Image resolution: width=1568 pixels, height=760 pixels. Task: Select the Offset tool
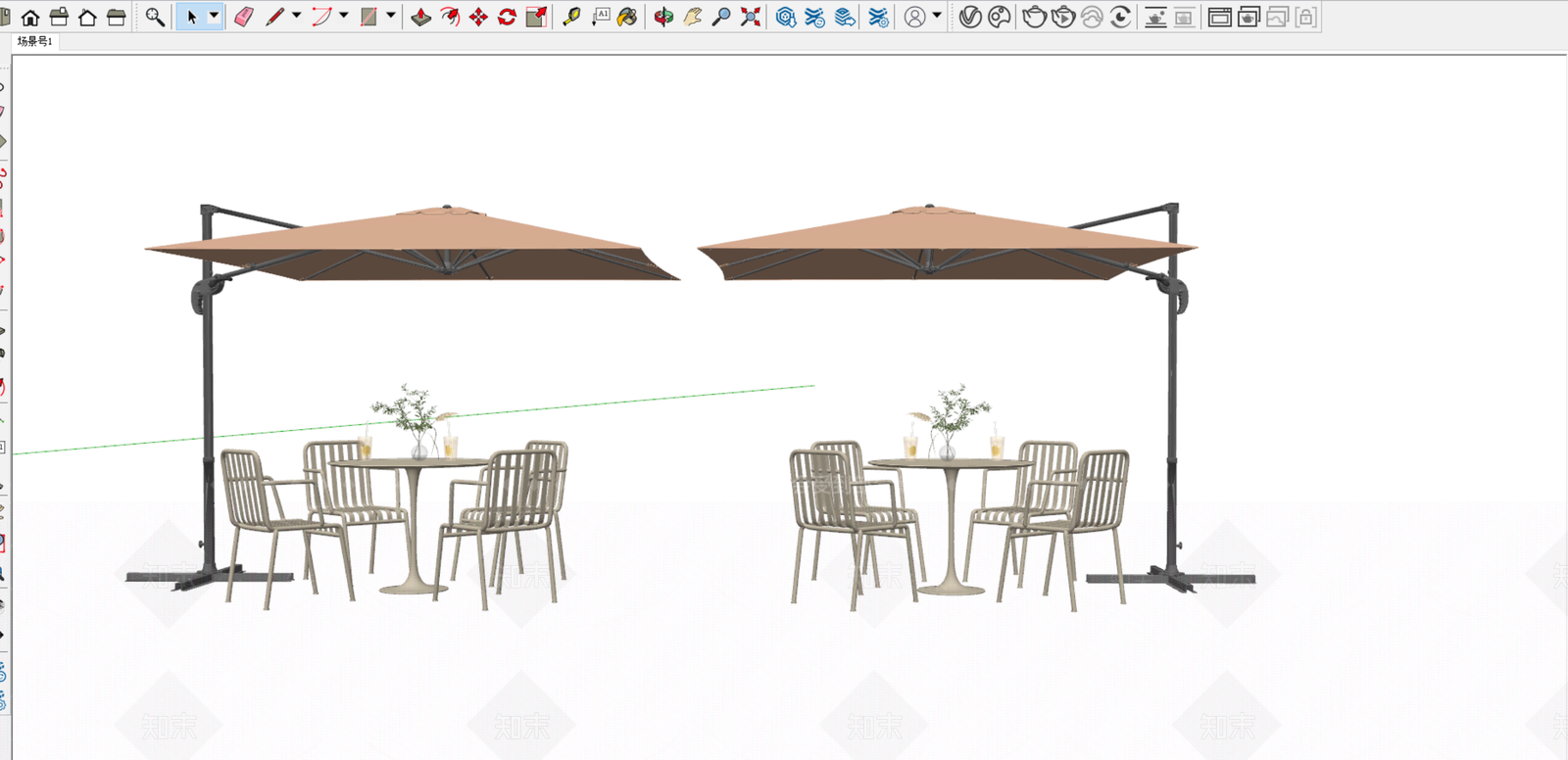(450, 17)
